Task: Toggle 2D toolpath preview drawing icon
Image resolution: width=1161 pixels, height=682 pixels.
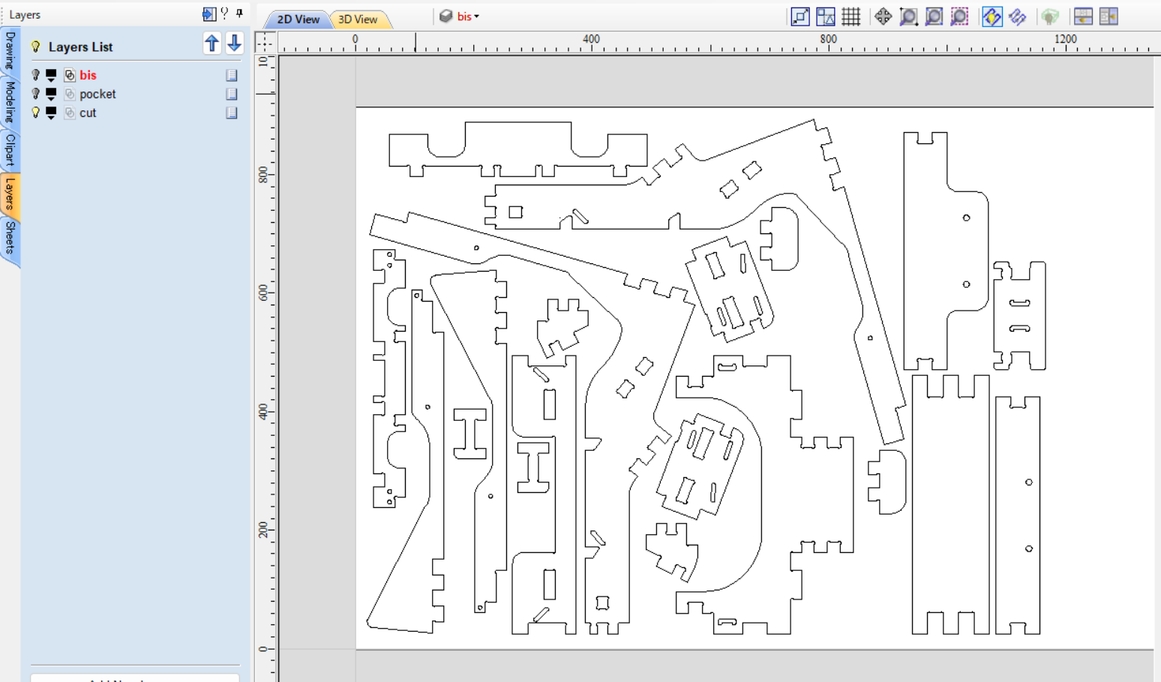Action: point(992,16)
